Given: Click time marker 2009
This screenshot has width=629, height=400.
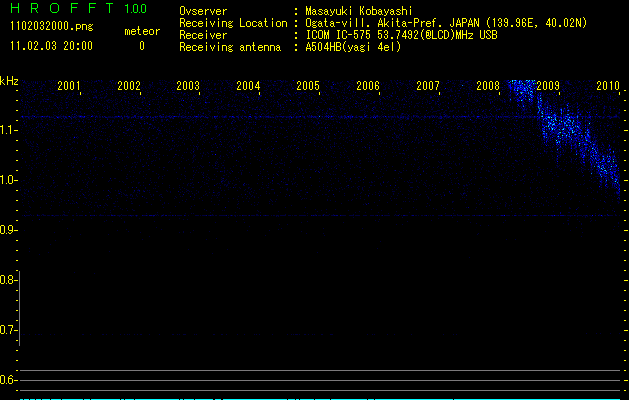Looking at the screenshot, I should 548,86.
